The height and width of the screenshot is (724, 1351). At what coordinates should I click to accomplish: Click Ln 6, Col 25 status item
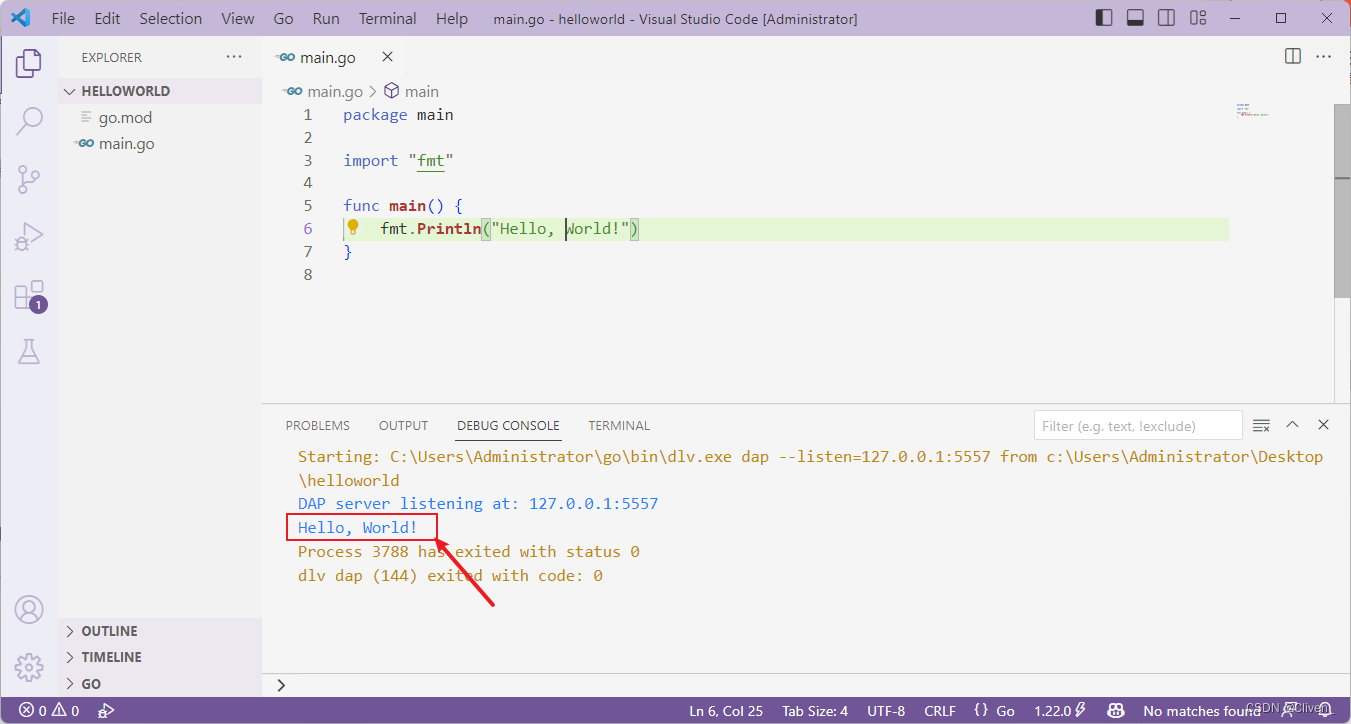726,711
